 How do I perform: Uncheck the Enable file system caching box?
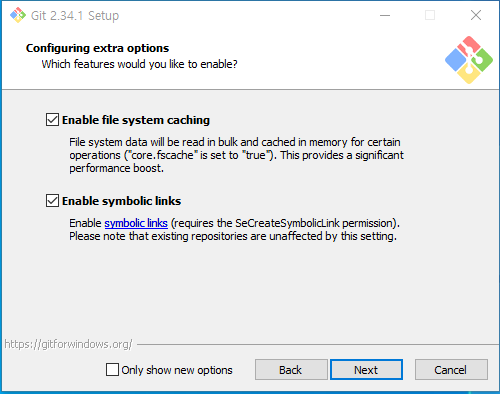52,120
